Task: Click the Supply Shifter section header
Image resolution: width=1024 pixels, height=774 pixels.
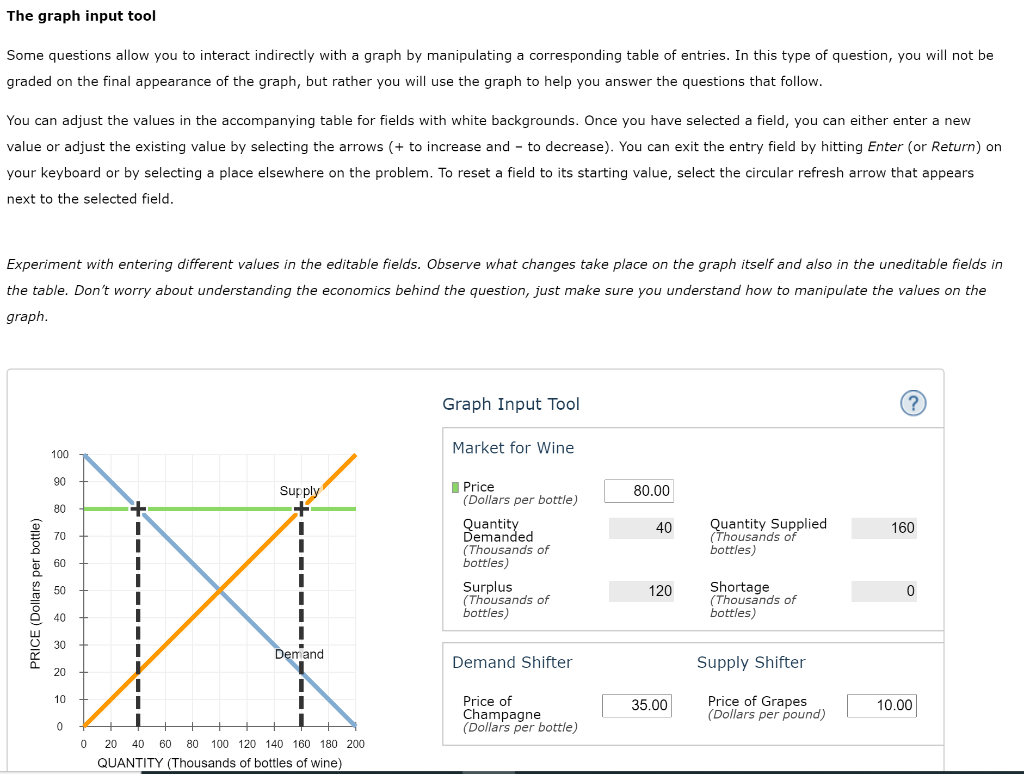Action: click(751, 662)
